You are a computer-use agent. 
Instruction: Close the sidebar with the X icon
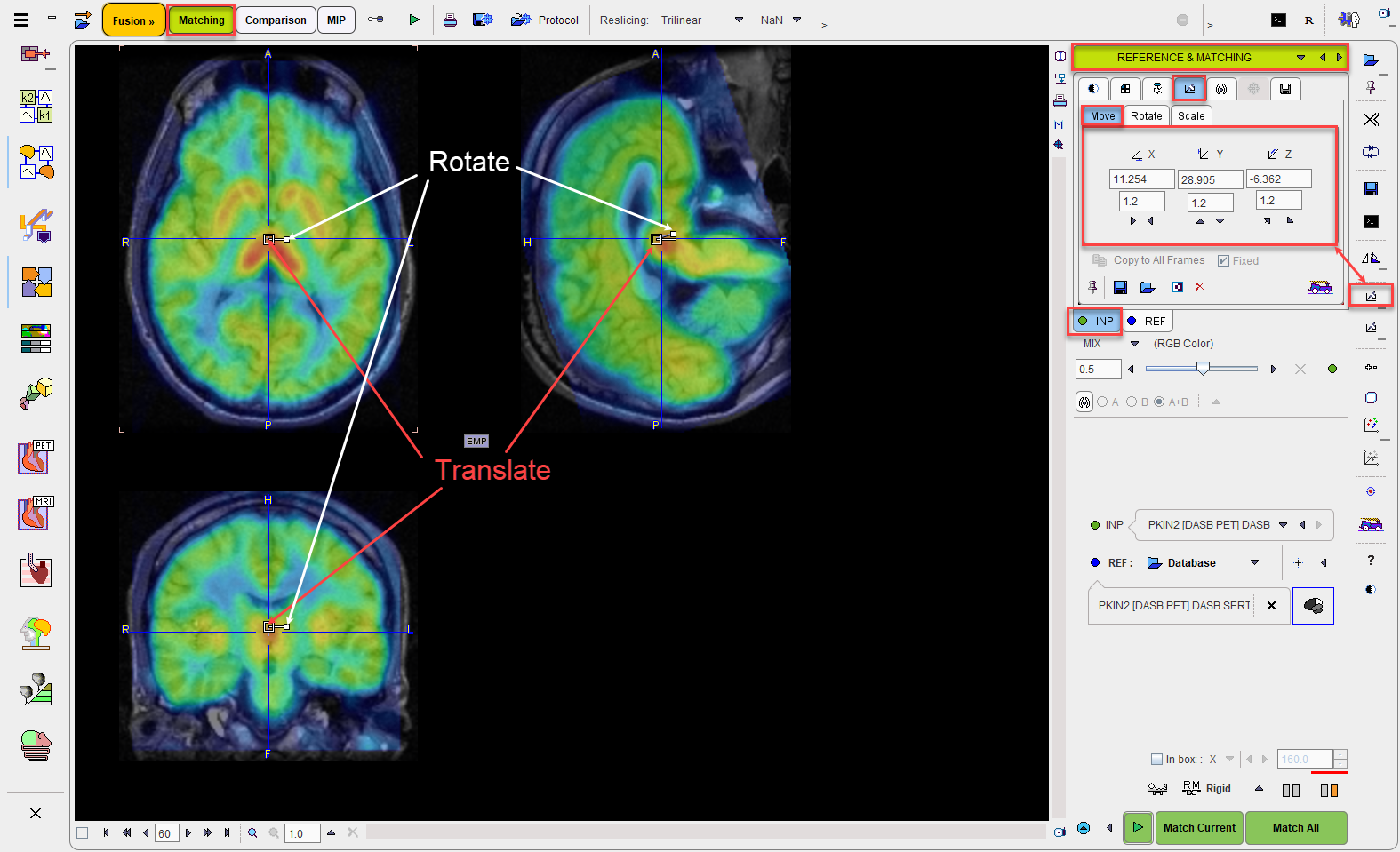[36, 813]
